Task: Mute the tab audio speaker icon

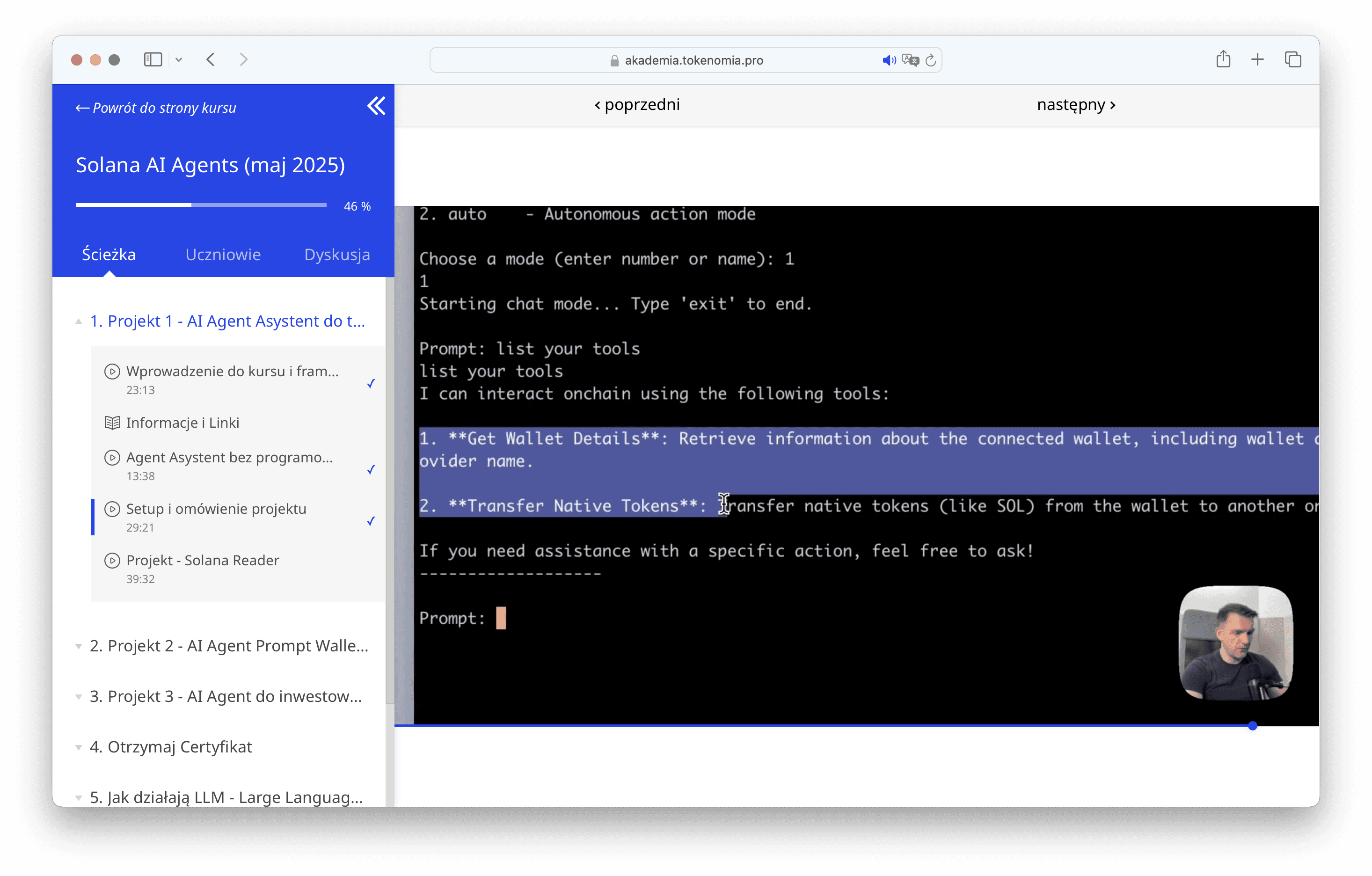Action: tap(888, 60)
